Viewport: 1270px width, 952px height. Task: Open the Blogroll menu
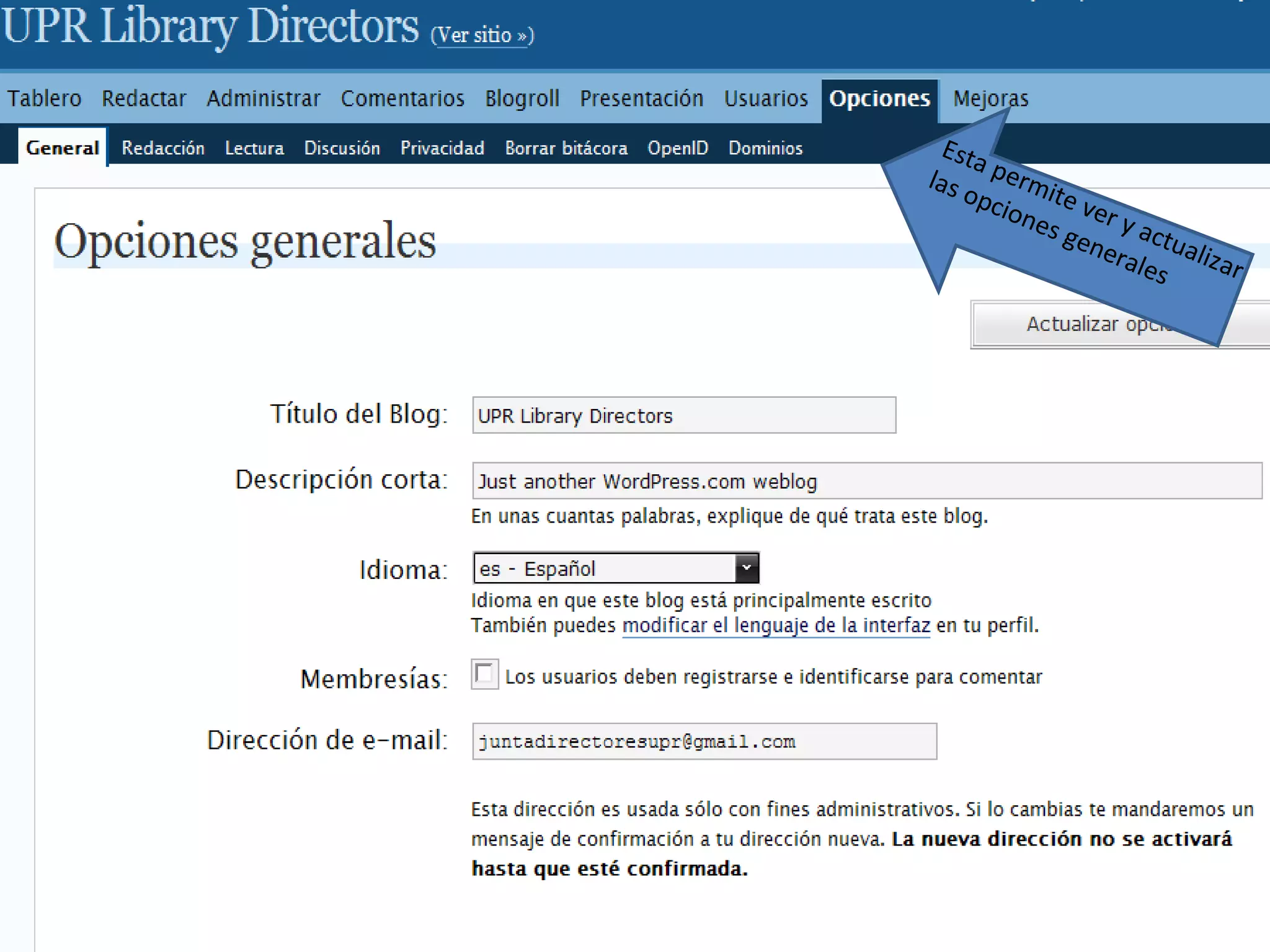(x=522, y=99)
